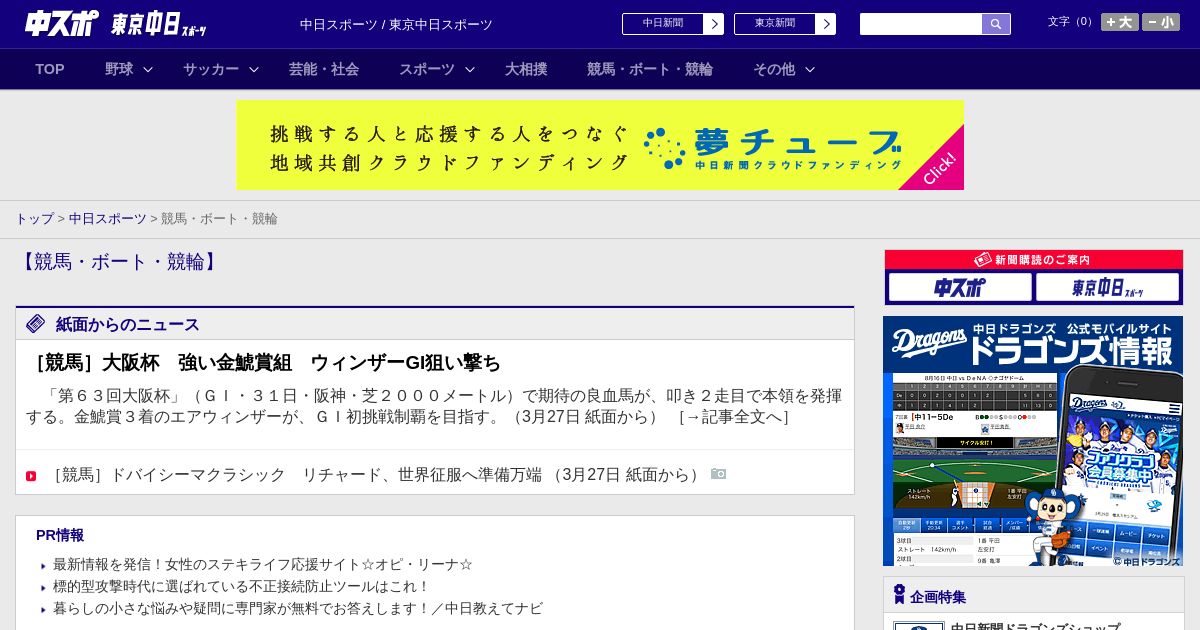Click inside the search text field

tap(921, 24)
